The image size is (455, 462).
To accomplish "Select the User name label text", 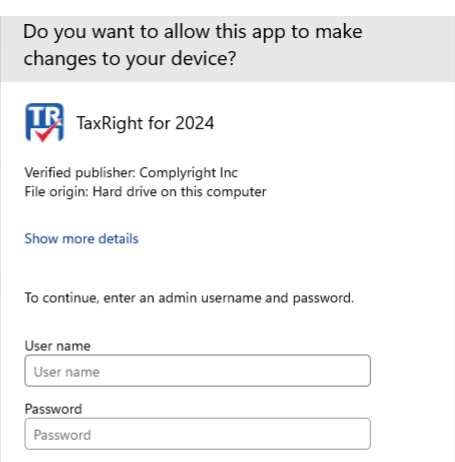I will click(x=57, y=346).
